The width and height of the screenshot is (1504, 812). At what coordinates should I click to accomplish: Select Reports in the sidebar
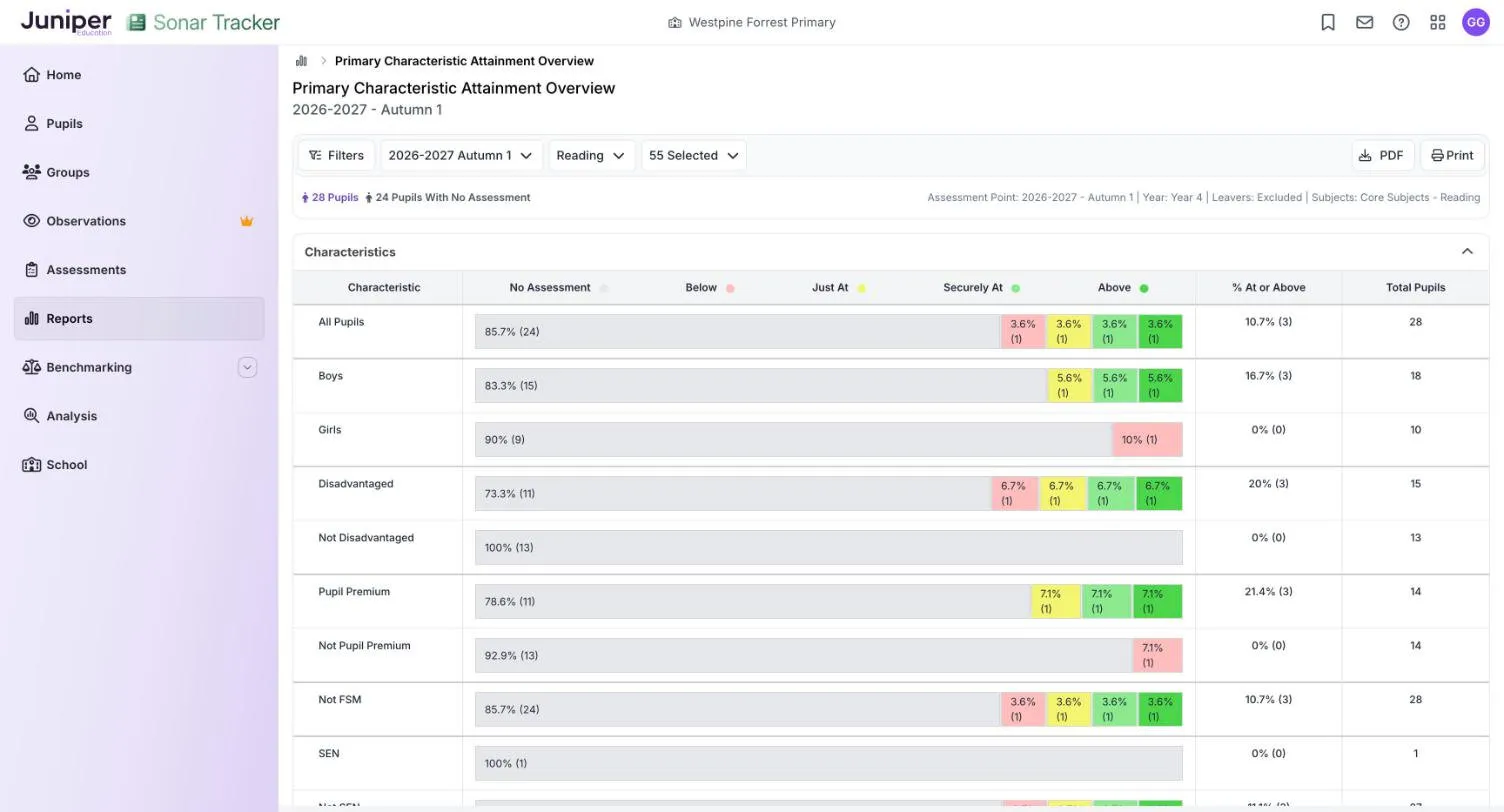(139, 319)
